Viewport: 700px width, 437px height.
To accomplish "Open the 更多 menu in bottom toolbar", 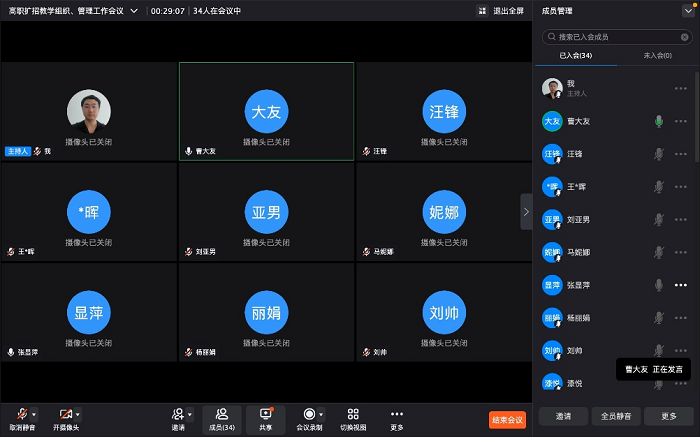I will (x=397, y=414).
